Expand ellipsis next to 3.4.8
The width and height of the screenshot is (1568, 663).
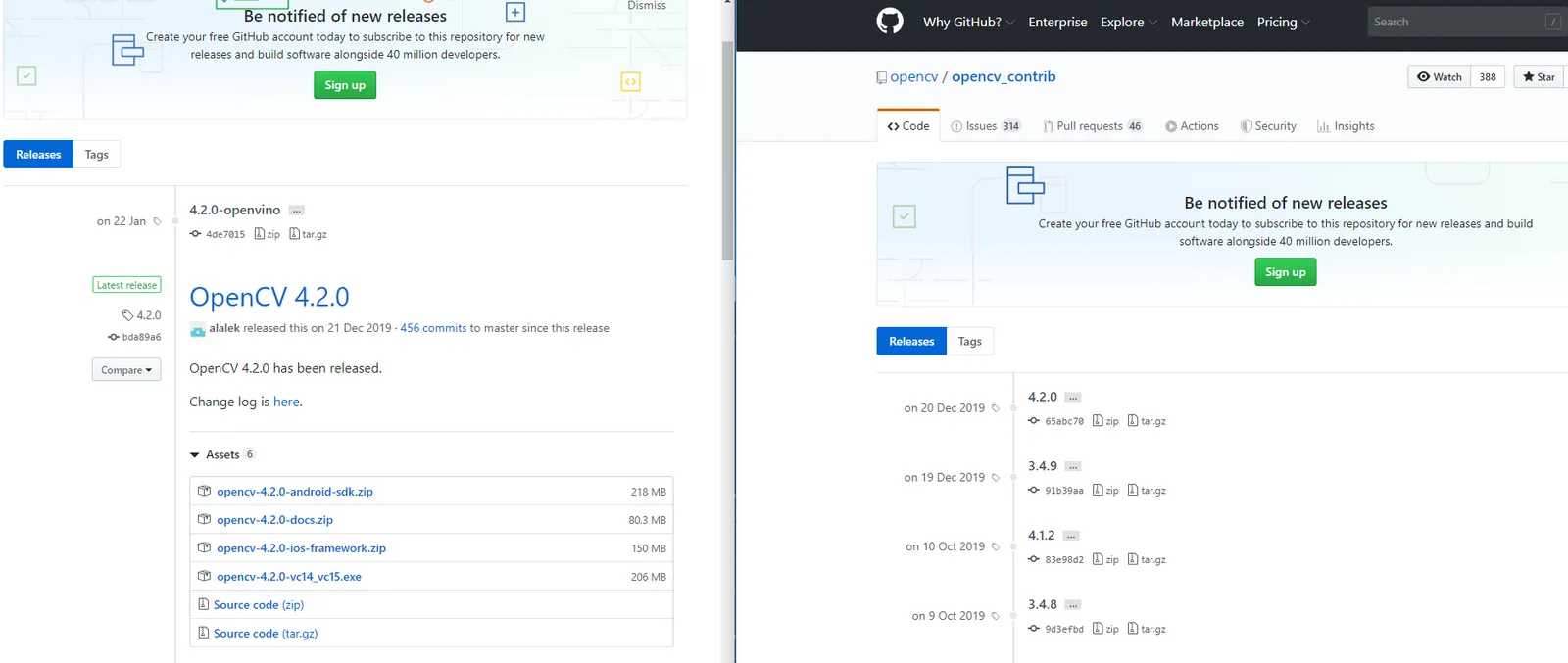[x=1073, y=605]
